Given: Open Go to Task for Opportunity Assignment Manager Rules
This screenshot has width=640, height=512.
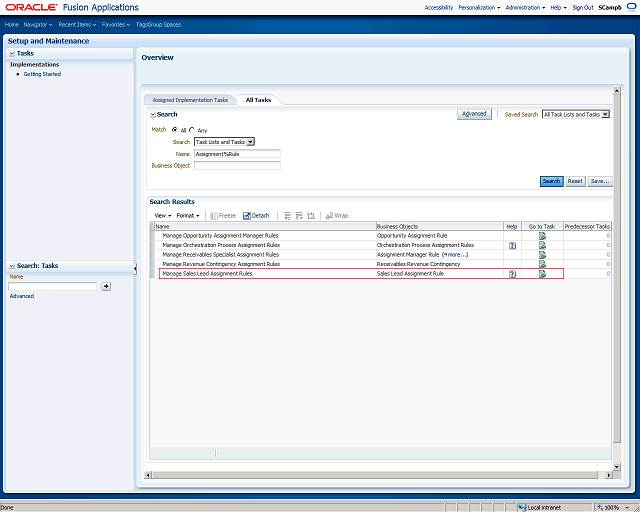Looking at the screenshot, I should click(x=542, y=236).
